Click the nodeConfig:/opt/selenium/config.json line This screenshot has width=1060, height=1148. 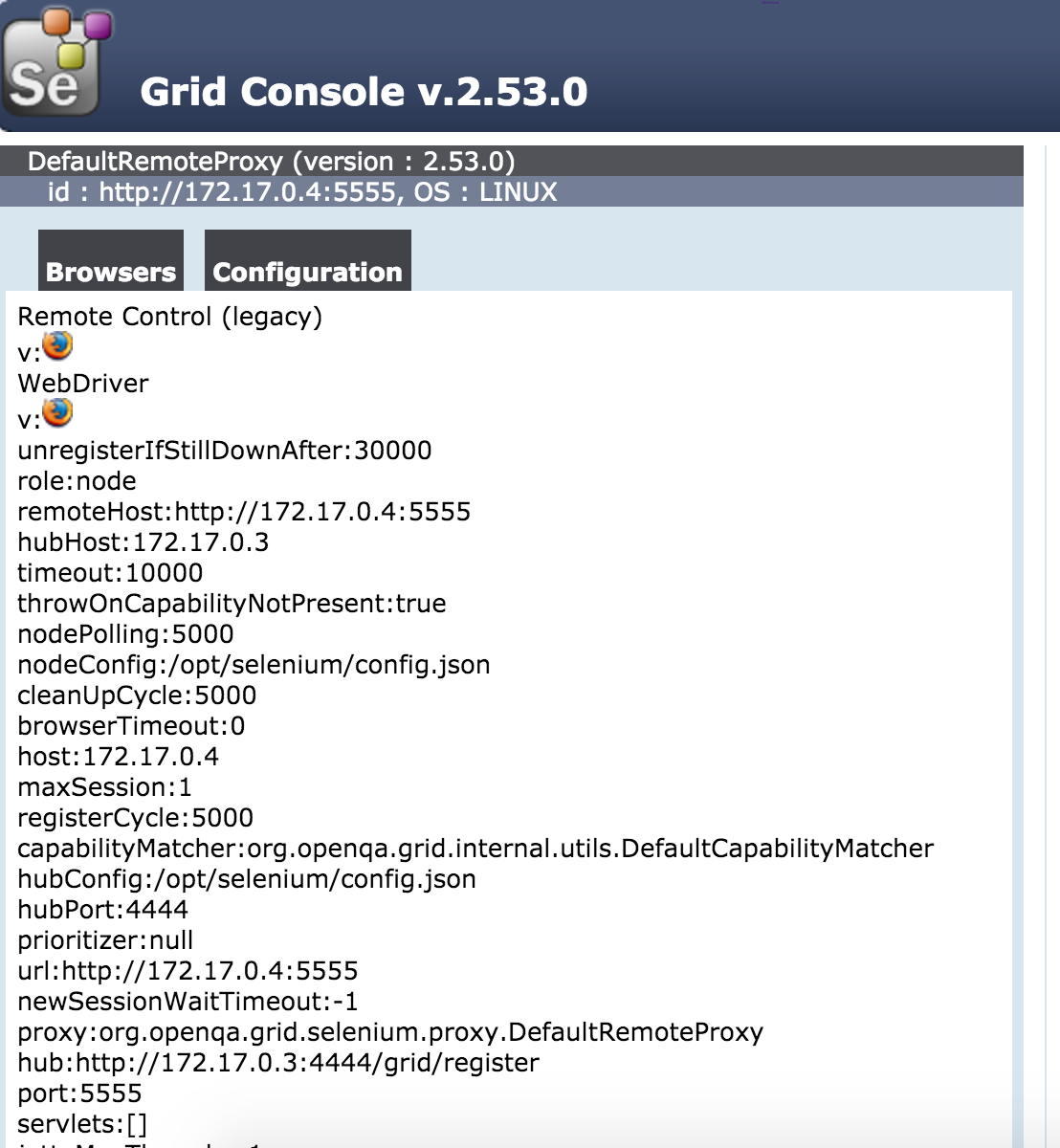[254, 665]
